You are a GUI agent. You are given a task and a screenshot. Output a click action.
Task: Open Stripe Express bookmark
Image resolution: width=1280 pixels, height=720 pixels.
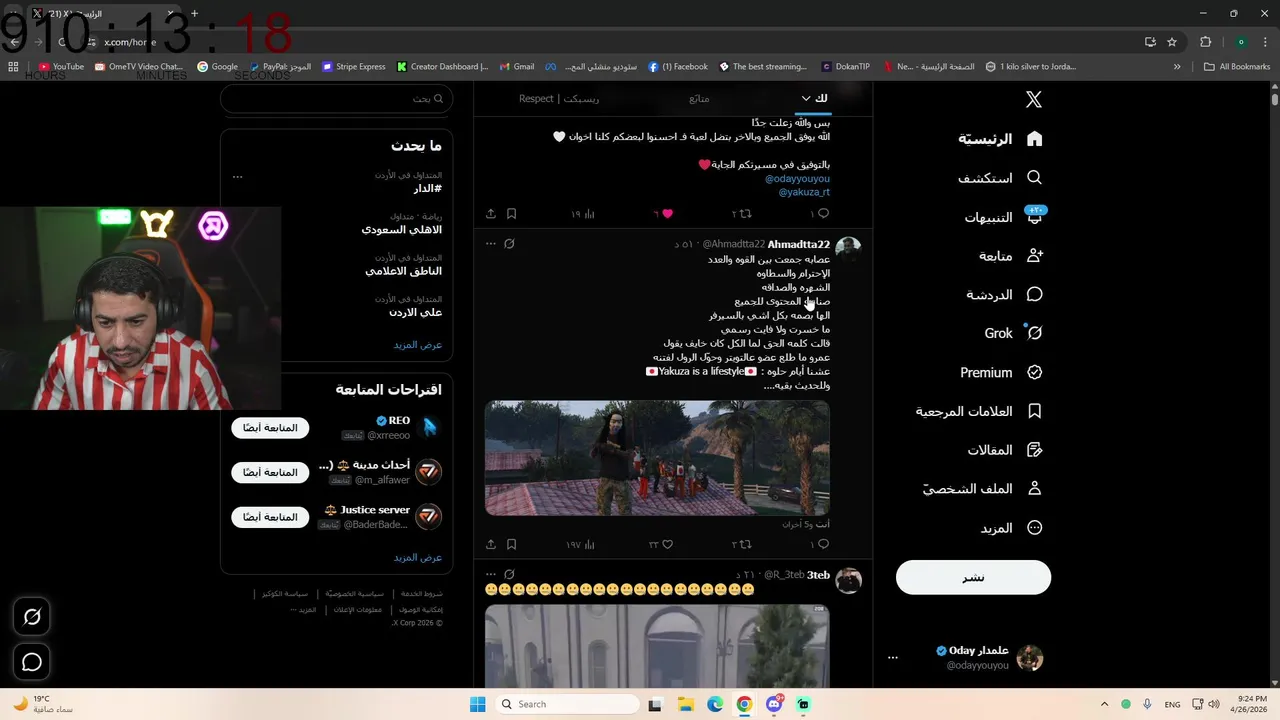pos(353,67)
